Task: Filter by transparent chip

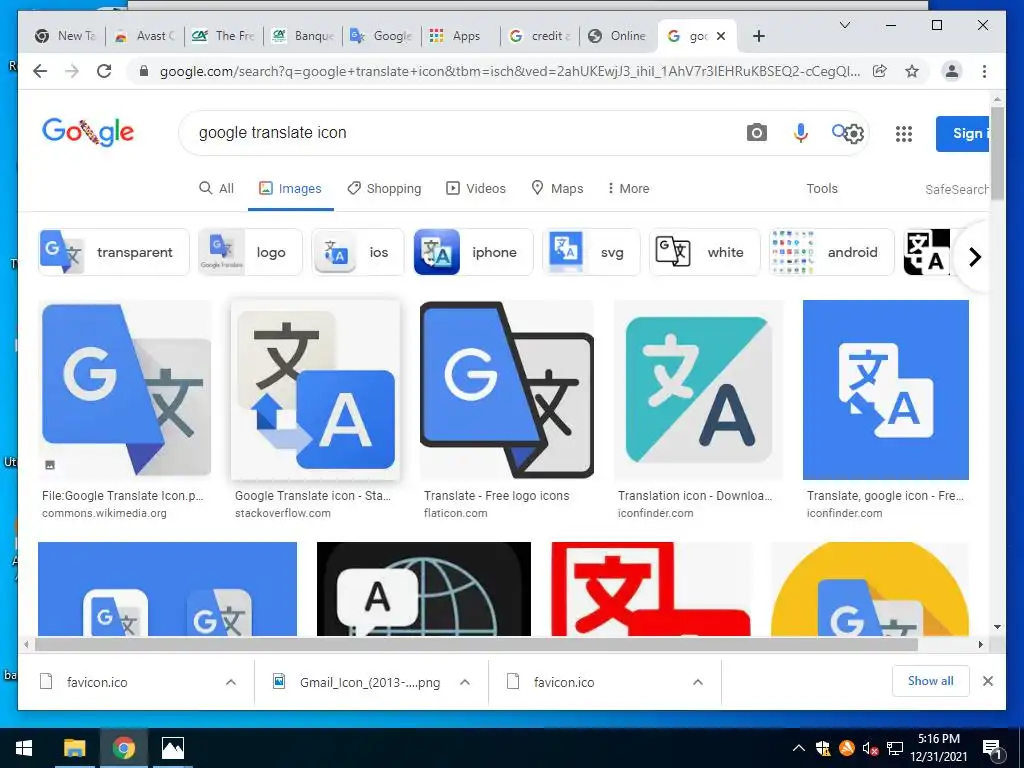Action: click(x=114, y=252)
